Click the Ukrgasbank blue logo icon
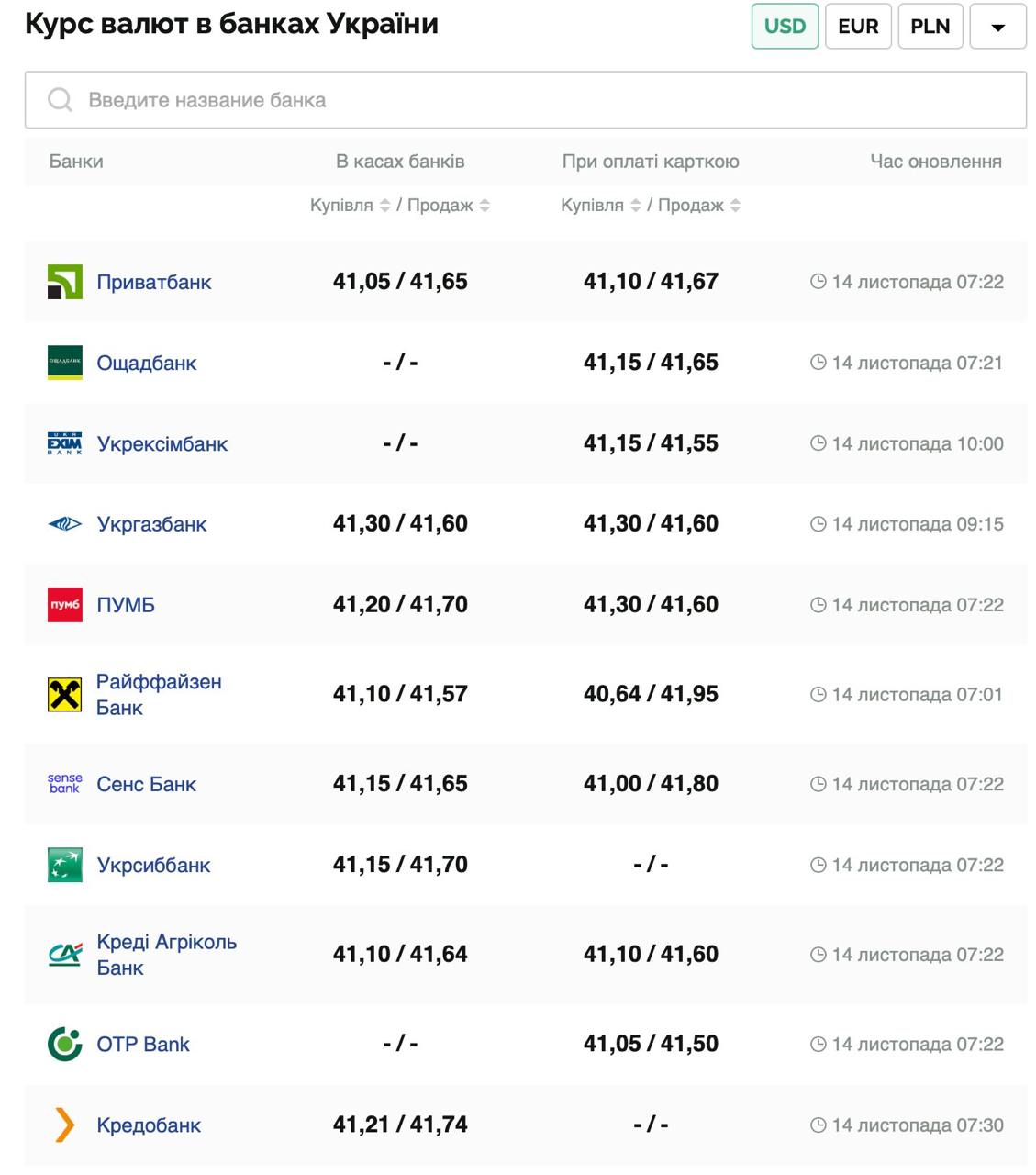Viewport: 1036px width, 1175px height. point(64,524)
